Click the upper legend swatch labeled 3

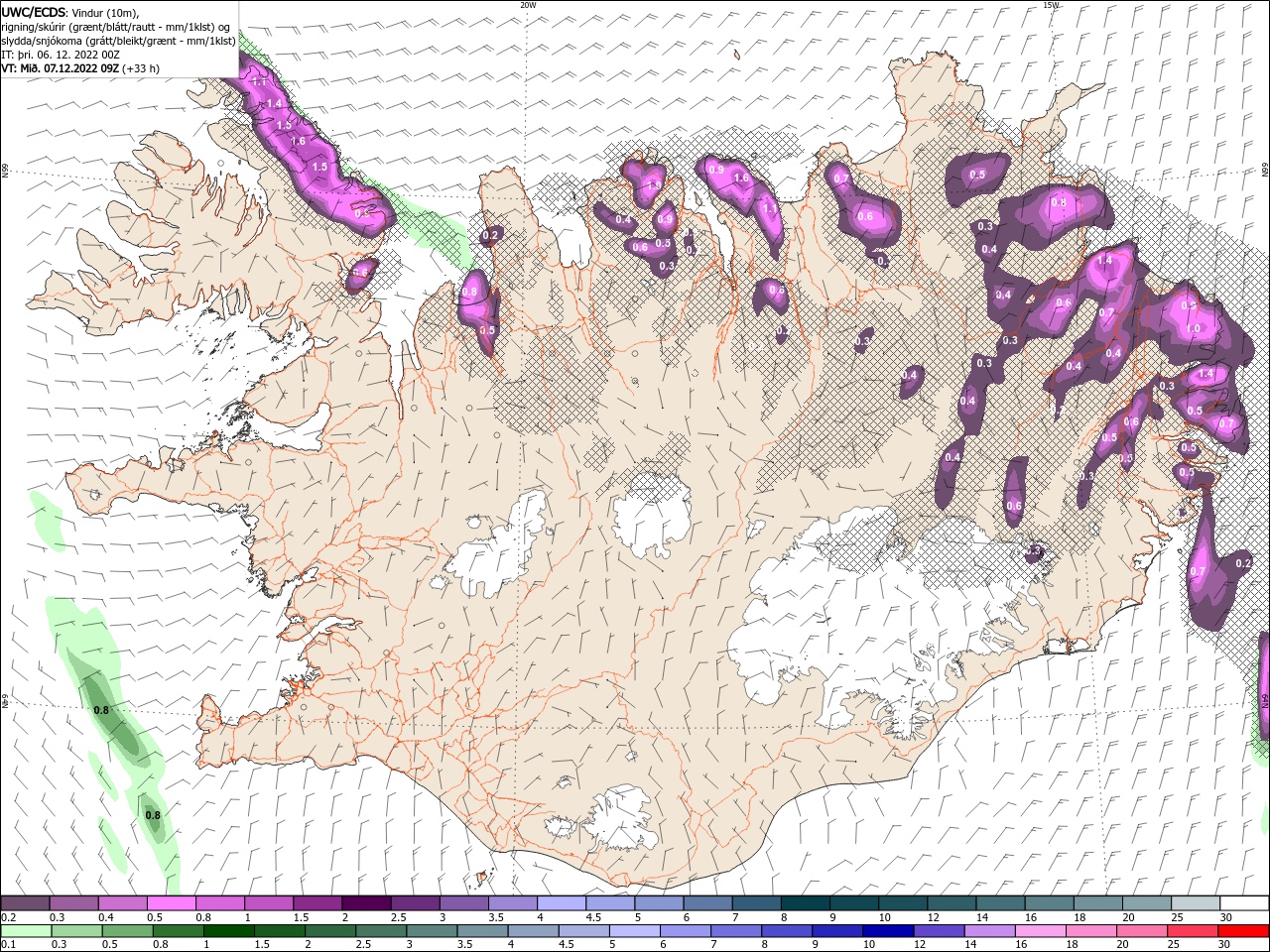[x=462, y=903]
